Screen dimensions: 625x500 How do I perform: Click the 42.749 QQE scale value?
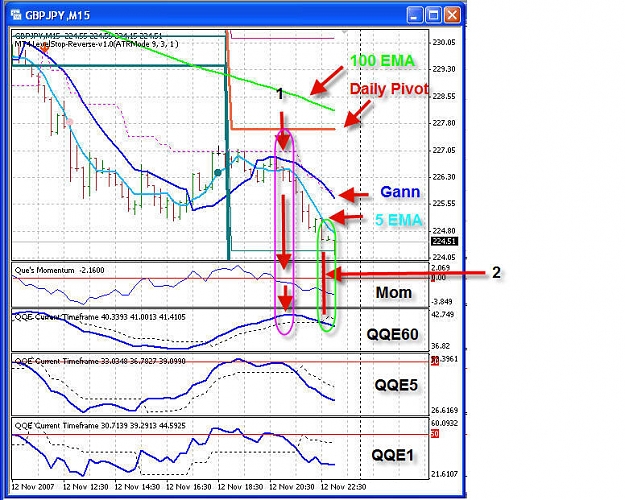tap(443, 315)
